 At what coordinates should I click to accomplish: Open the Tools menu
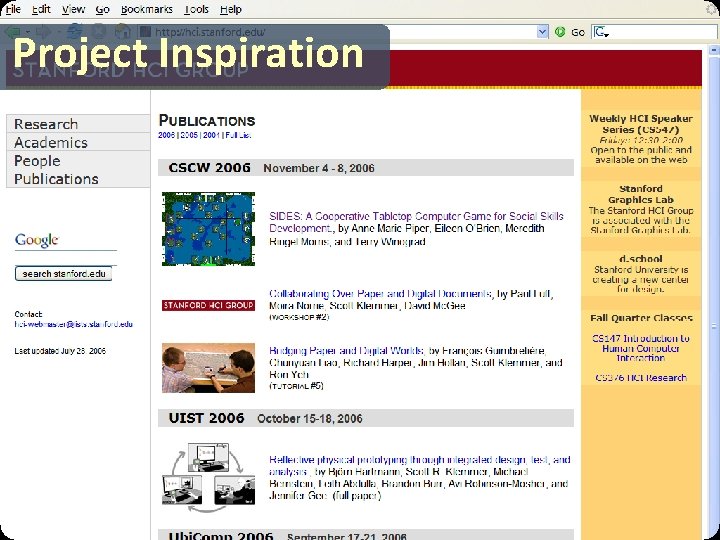196,9
